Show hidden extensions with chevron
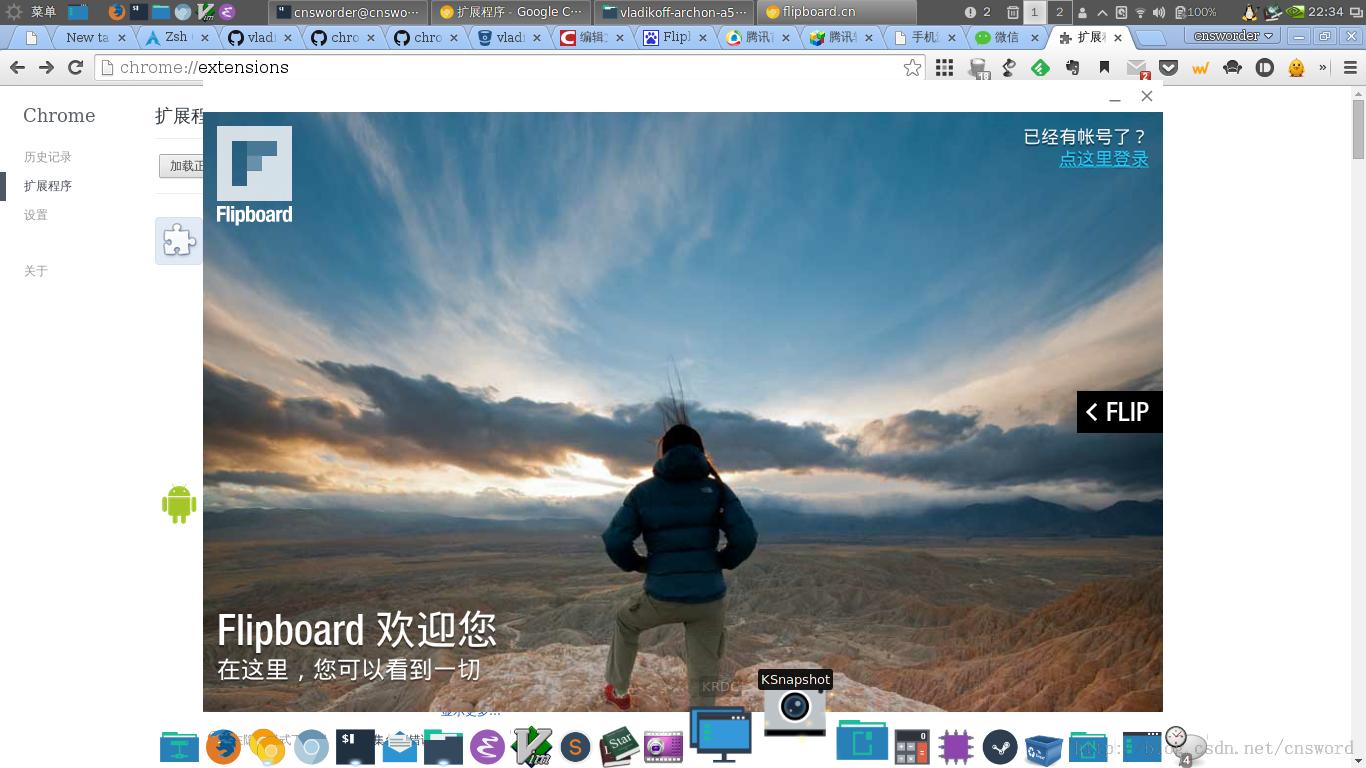Image resolution: width=1366 pixels, height=768 pixels. 1323,68
